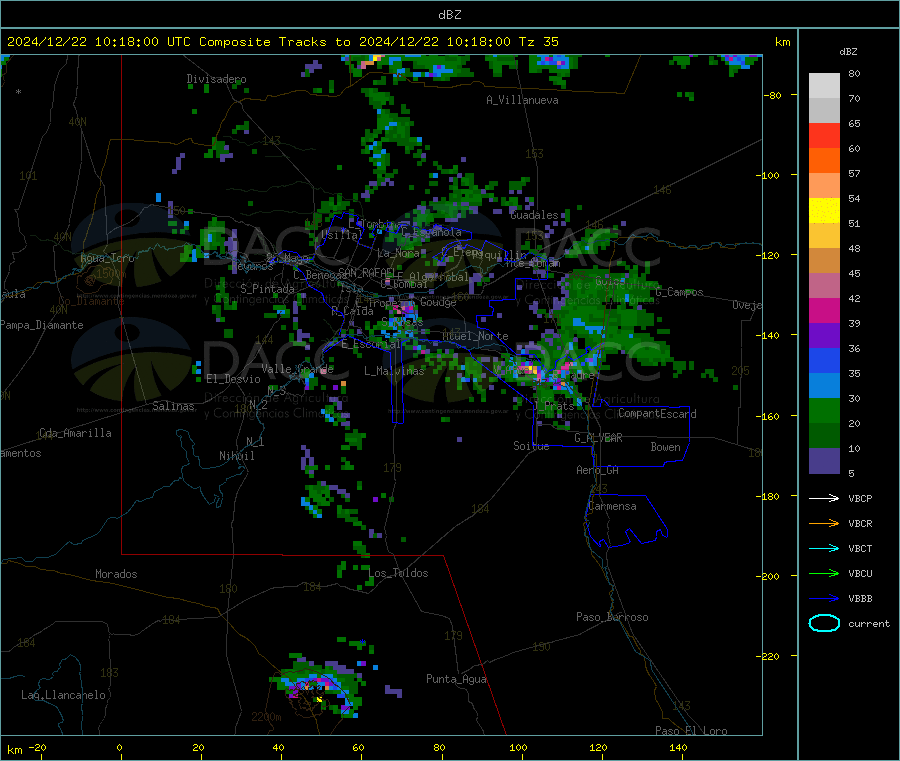Screen dimensions: 900x761
Task: Click the Lag.Llancanelo map label
Action: 63,695
